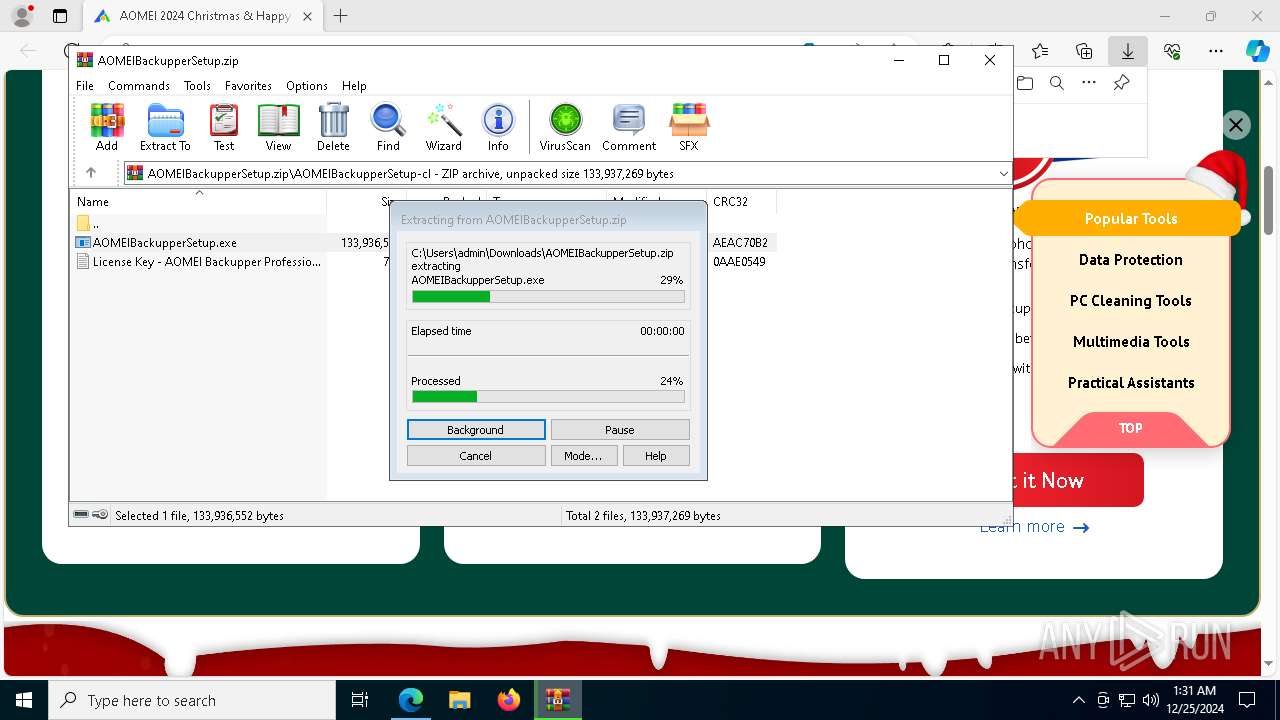Image resolution: width=1280 pixels, height=720 pixels.
Task: Cancel the extraction
Action: [x=476, y=456]
